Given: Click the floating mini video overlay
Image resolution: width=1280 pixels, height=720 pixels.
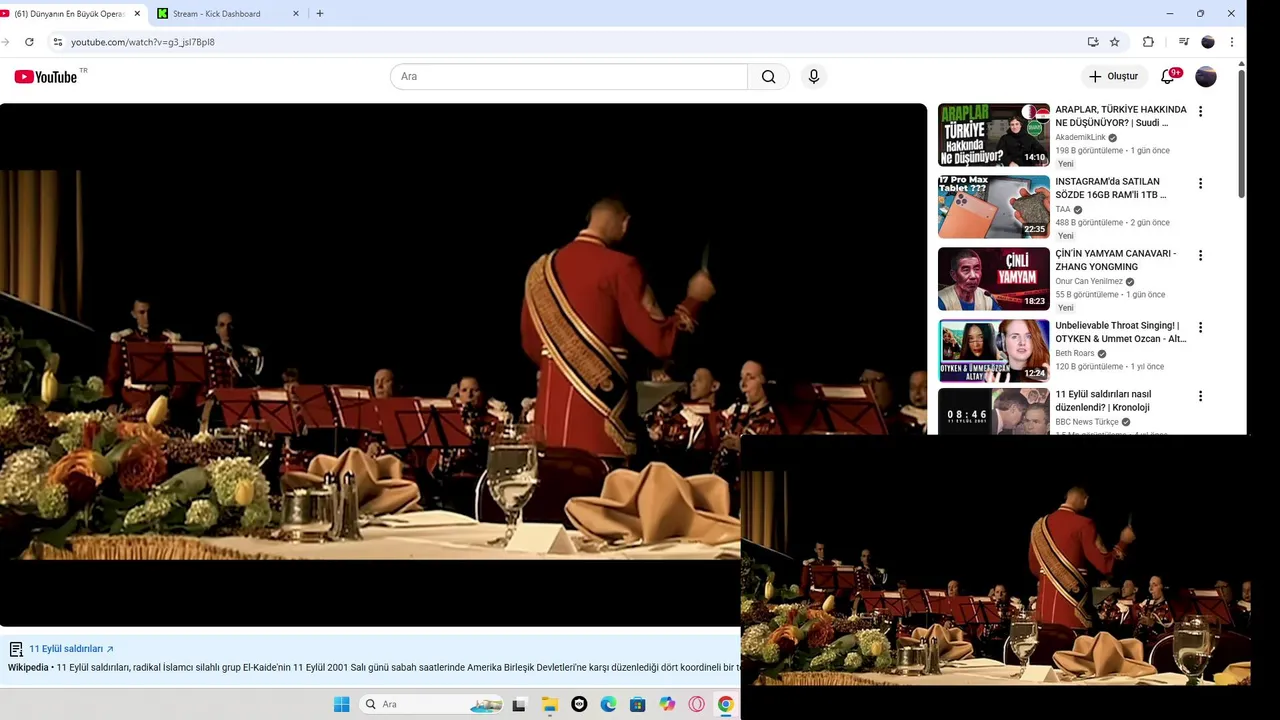Looking at the screenshot, I should coord(996,577).
